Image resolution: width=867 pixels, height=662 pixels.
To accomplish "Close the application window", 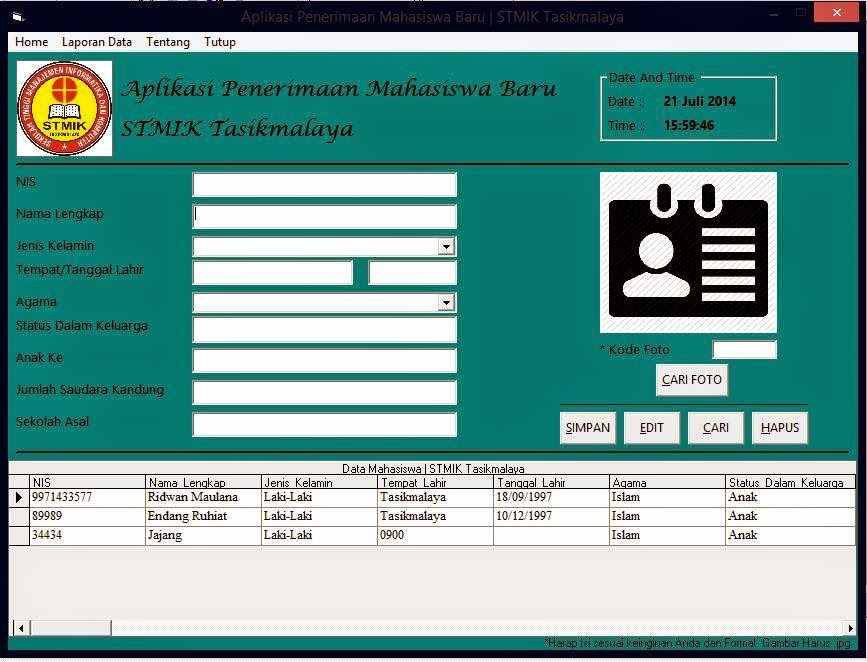I will click(x=836, y=12).
